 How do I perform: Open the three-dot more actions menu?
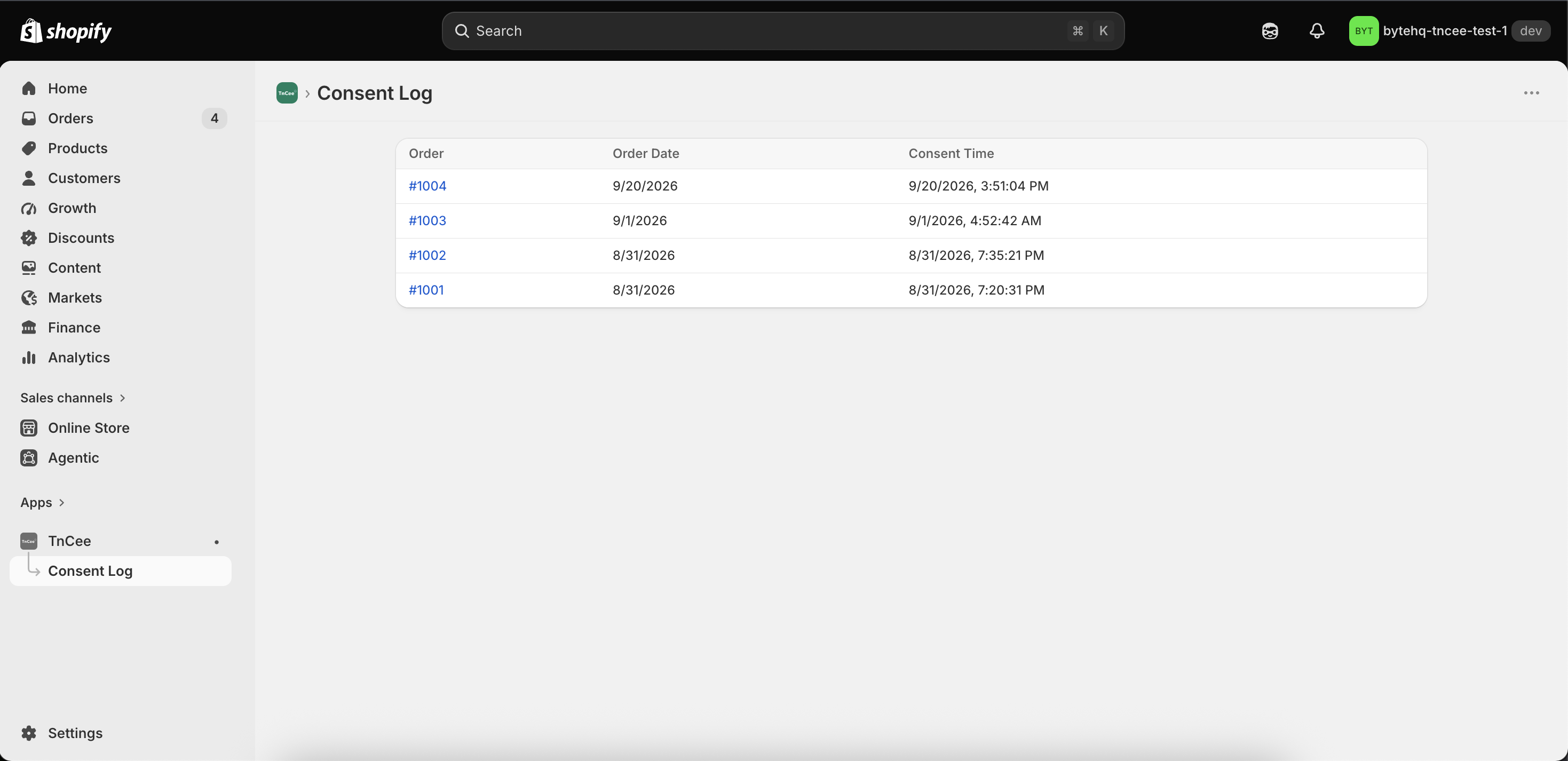(x=1532, y=92)
